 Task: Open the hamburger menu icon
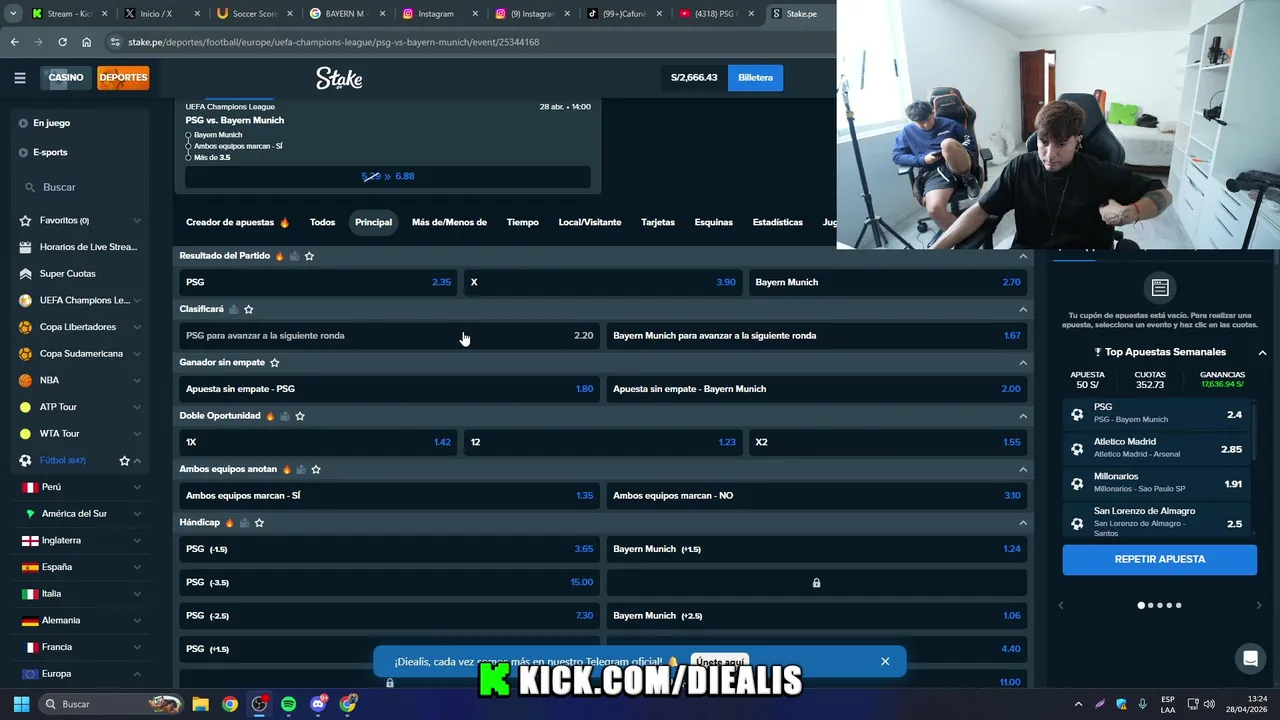pos(20,78)
